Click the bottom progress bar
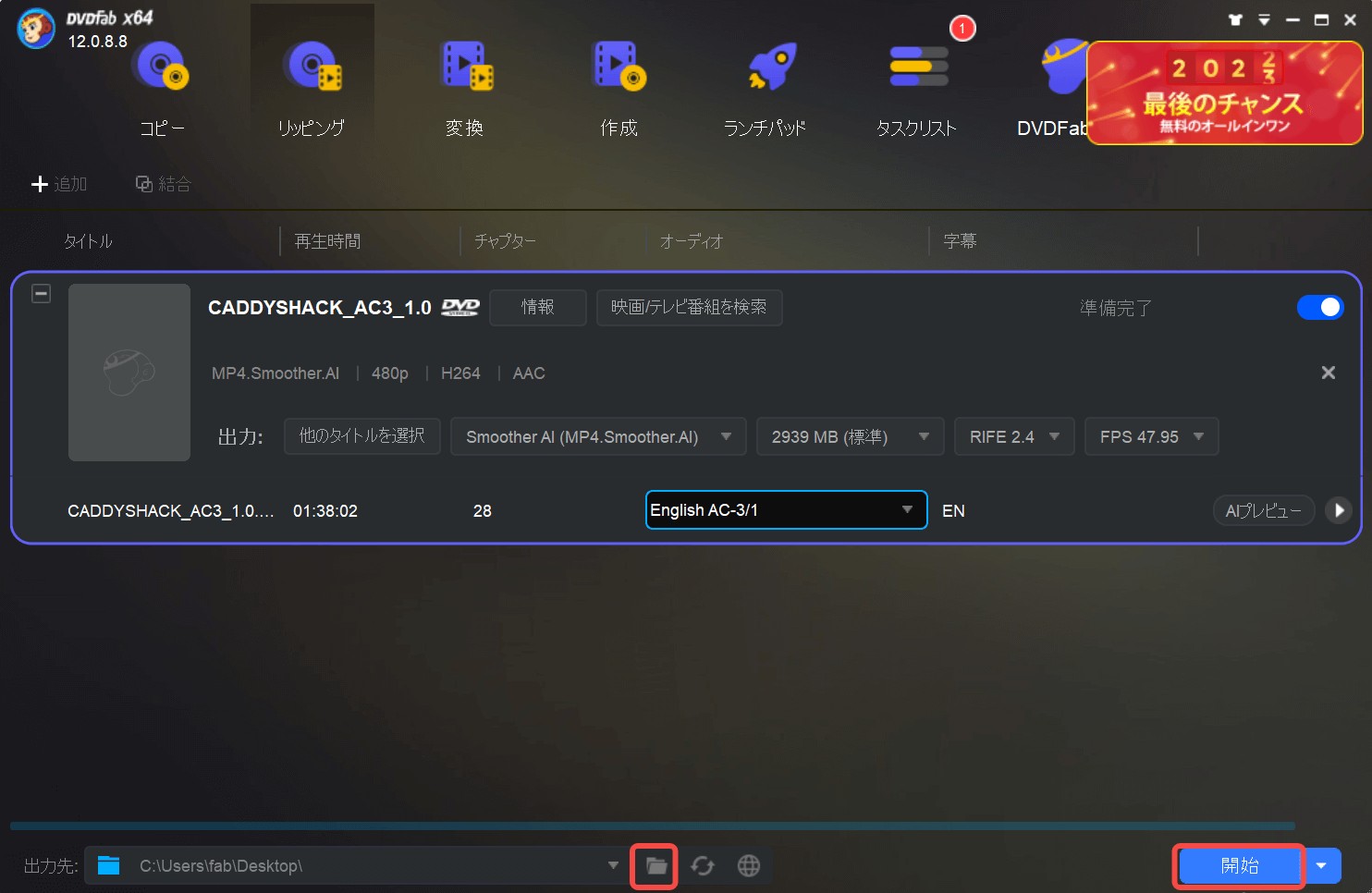 653,826
